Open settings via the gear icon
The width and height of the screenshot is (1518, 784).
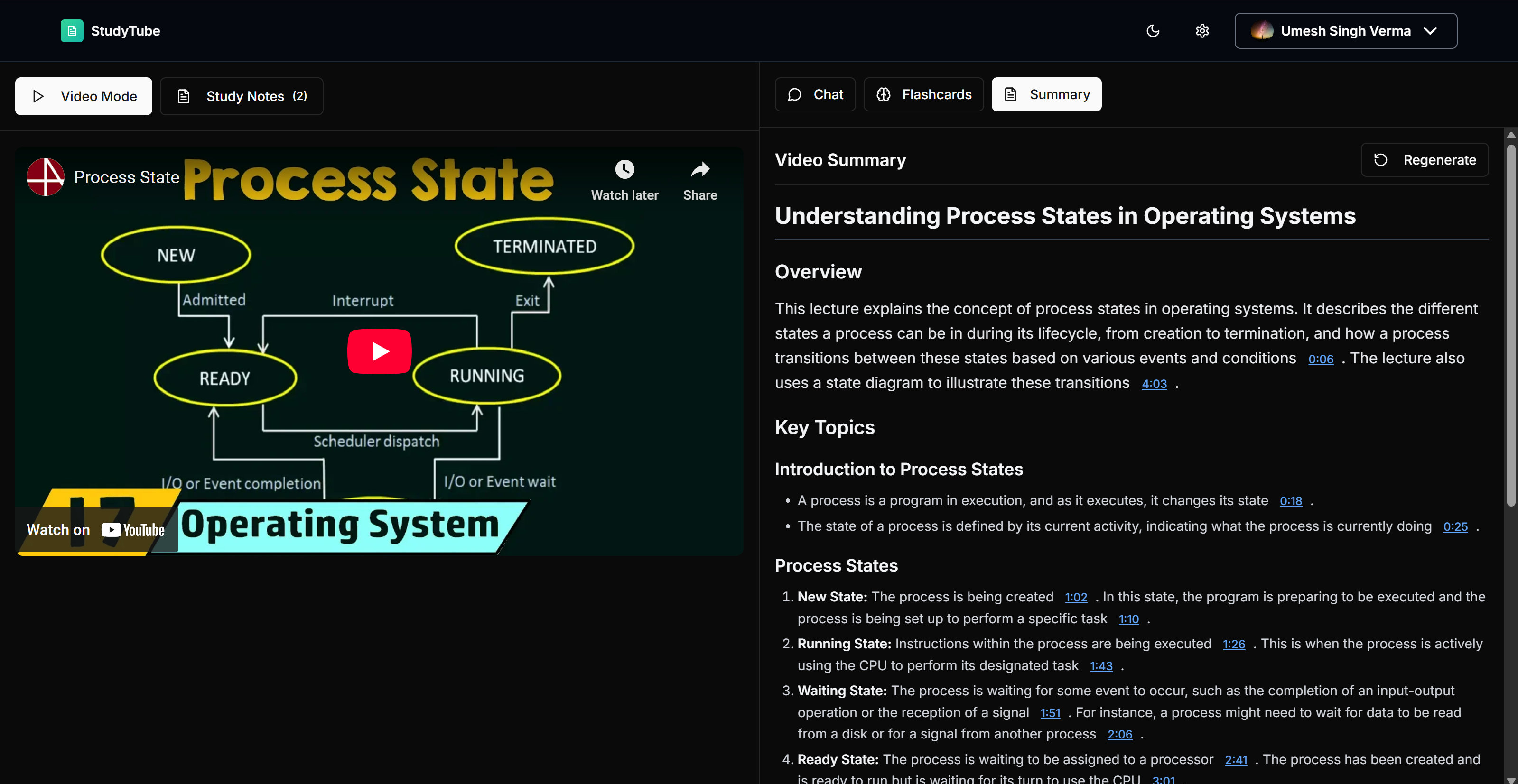point(1202,31)
